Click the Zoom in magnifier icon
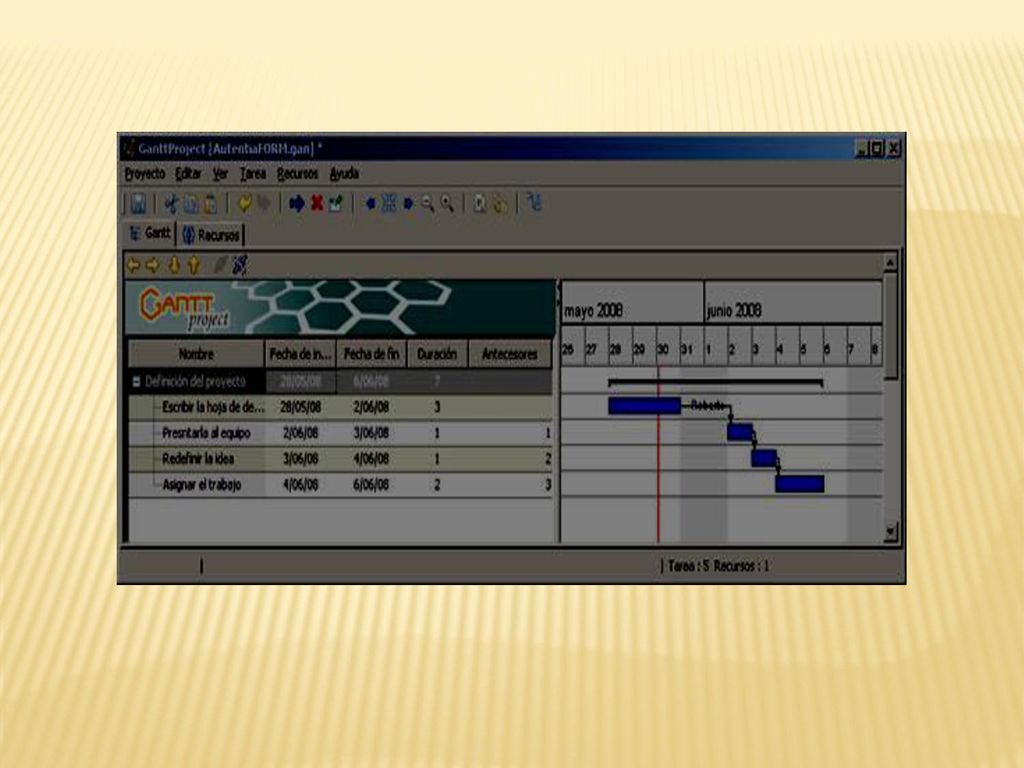 (x=447, y=204)
